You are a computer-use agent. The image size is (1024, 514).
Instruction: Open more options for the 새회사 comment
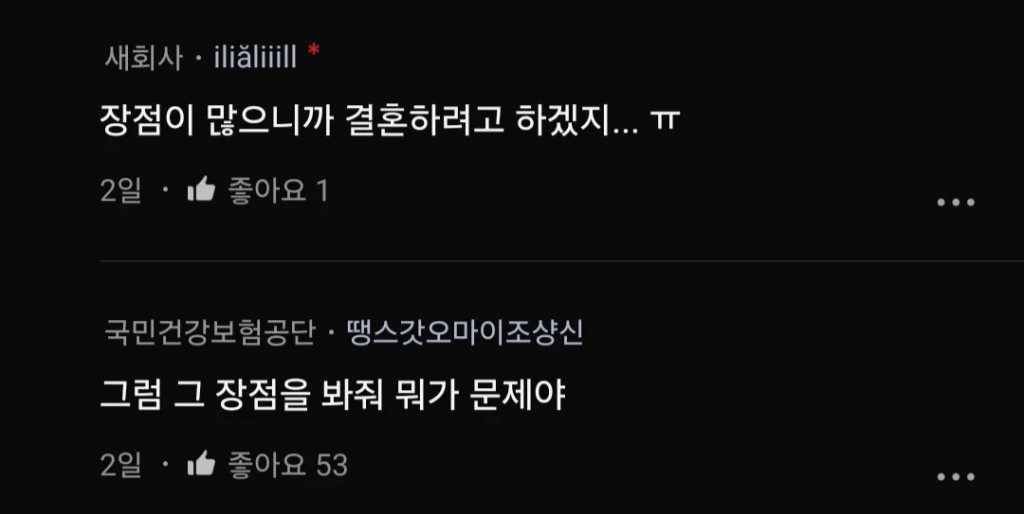(956, 202)
